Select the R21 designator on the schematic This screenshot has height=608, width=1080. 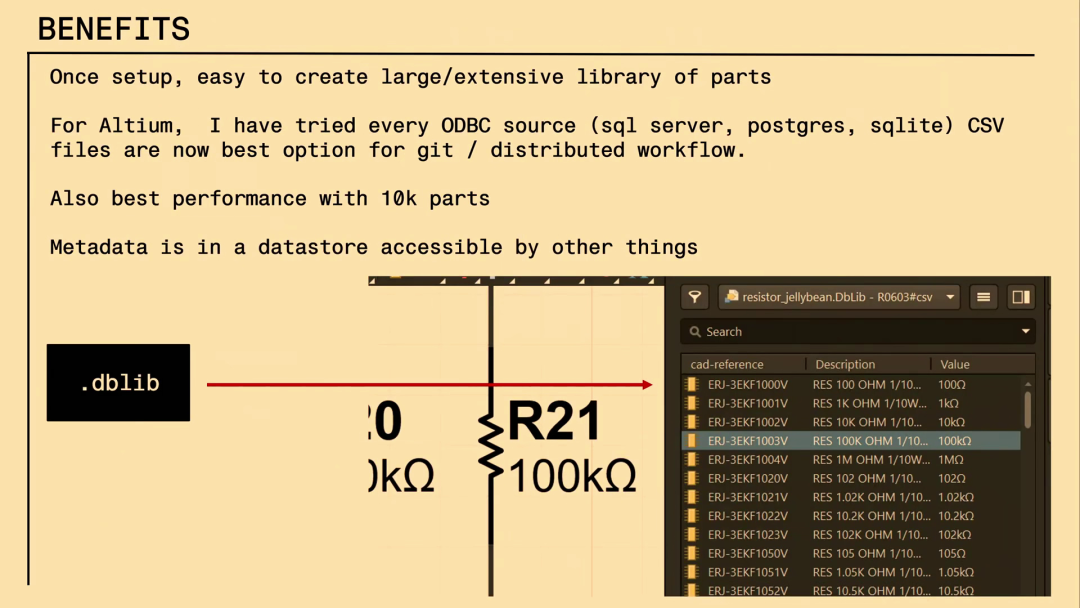(x=554, y=421)
